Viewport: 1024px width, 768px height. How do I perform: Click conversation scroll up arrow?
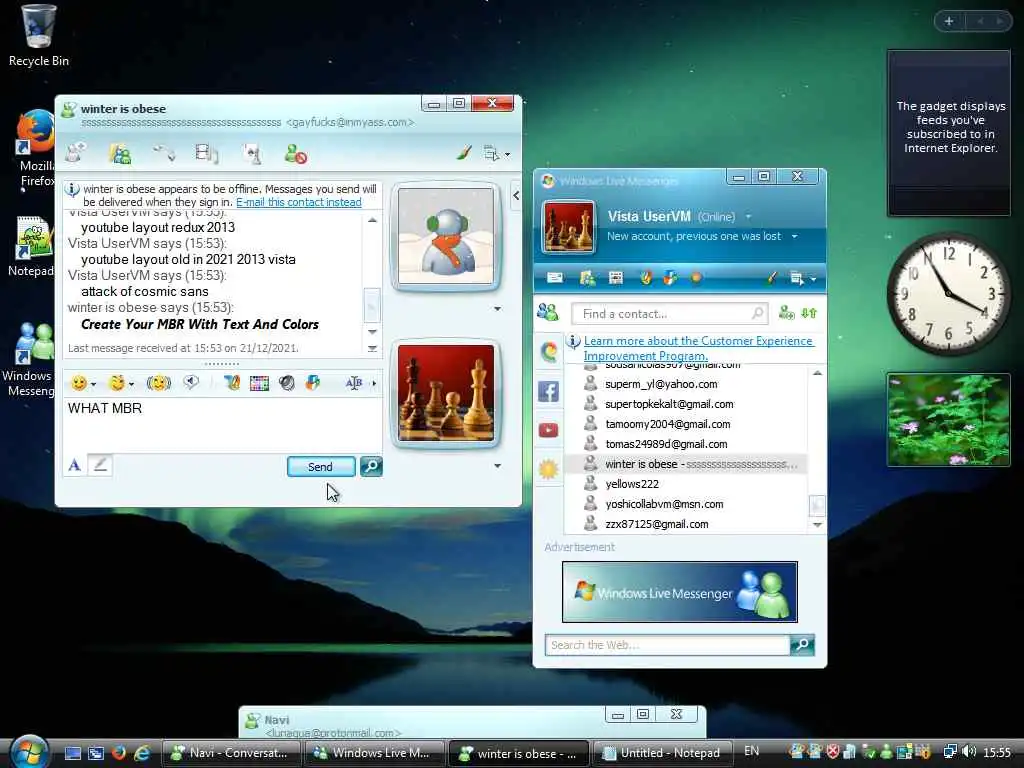click(372, 220)
